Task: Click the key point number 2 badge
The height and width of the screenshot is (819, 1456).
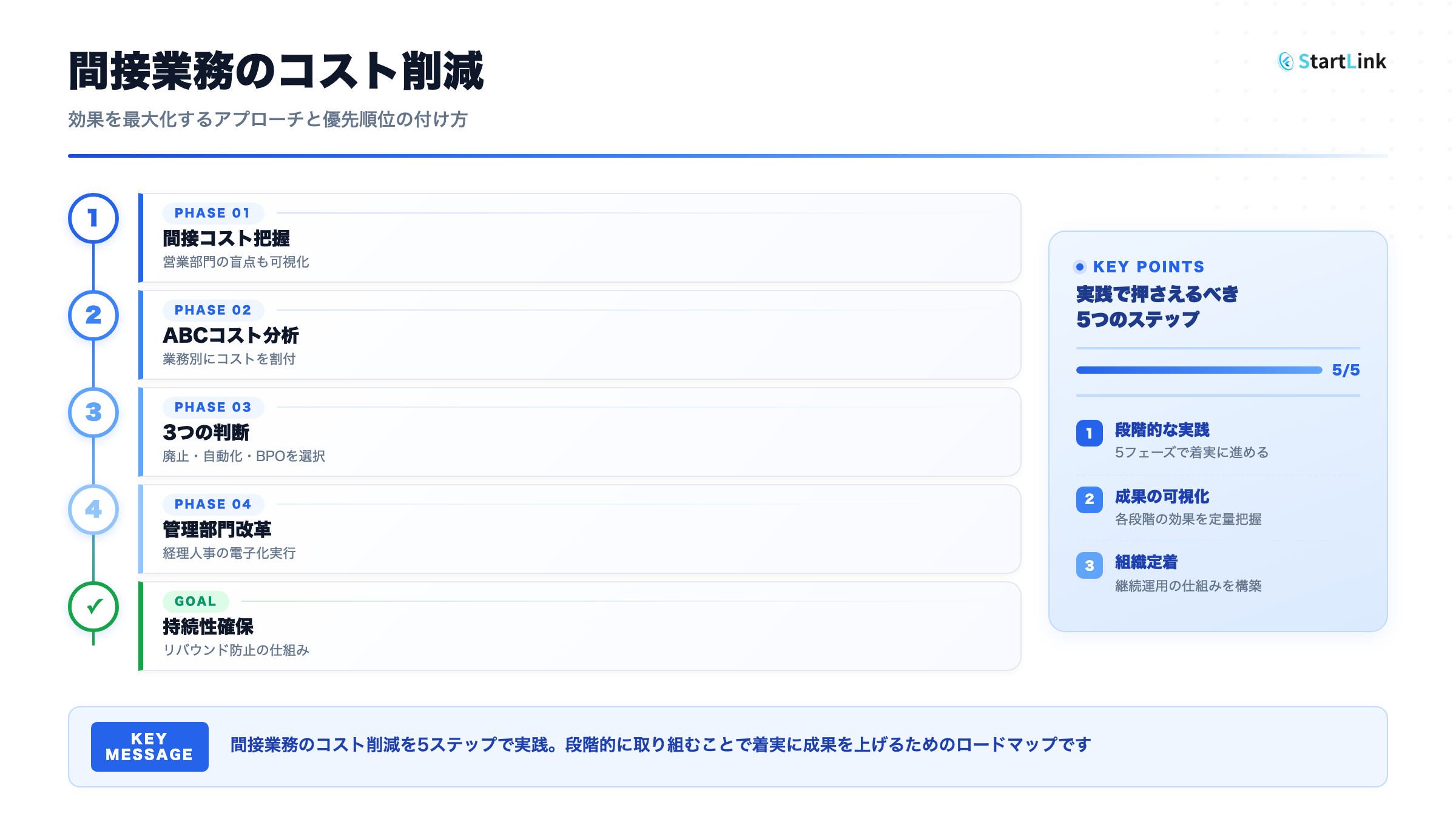Action: 1089,499
